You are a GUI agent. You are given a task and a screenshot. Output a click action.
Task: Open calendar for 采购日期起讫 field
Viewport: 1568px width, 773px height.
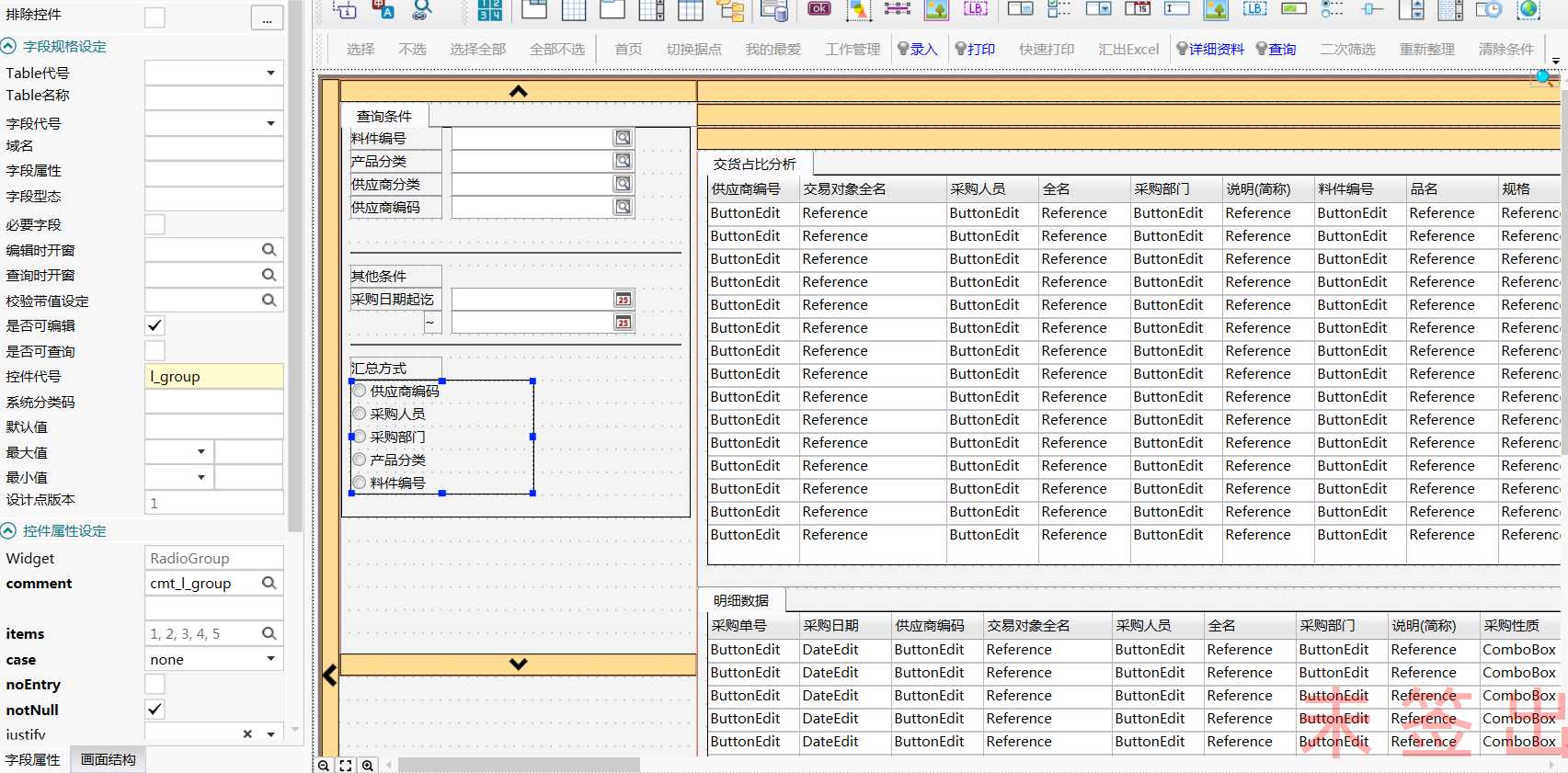point(624,299)
